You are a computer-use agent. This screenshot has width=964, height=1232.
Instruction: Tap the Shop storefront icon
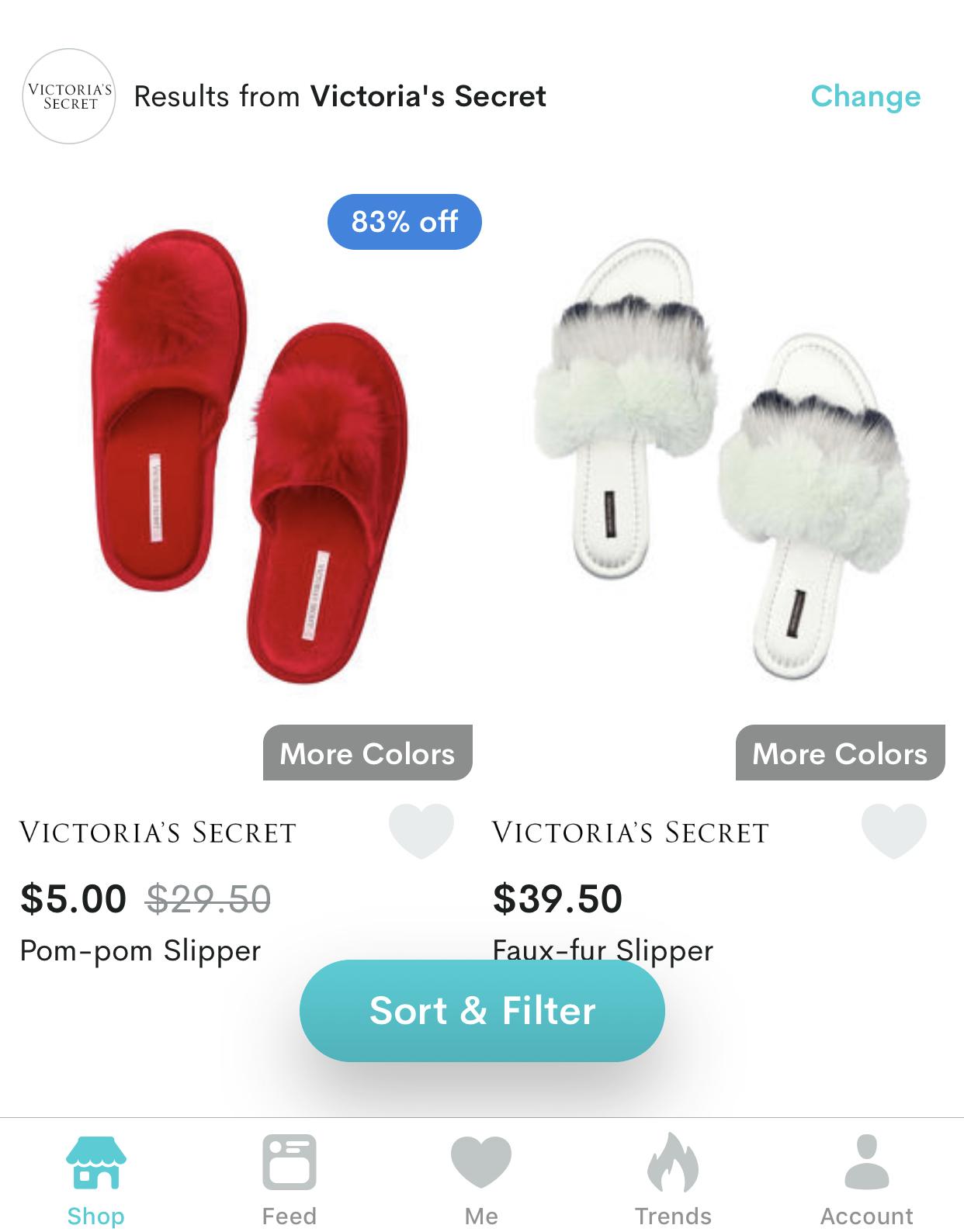click(96, 1161)
